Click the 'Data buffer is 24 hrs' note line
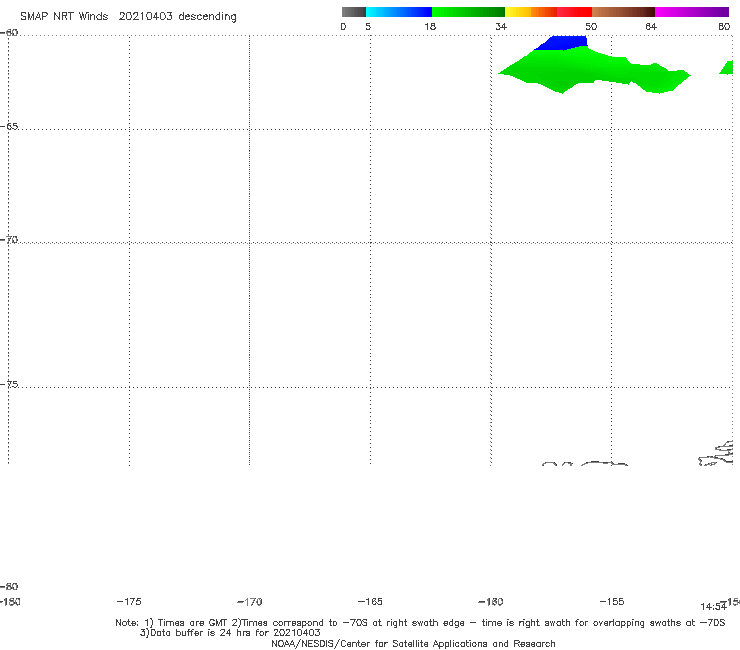Viewport: 740px width, 650px height. pyautogui.click(x=230, y=633)
